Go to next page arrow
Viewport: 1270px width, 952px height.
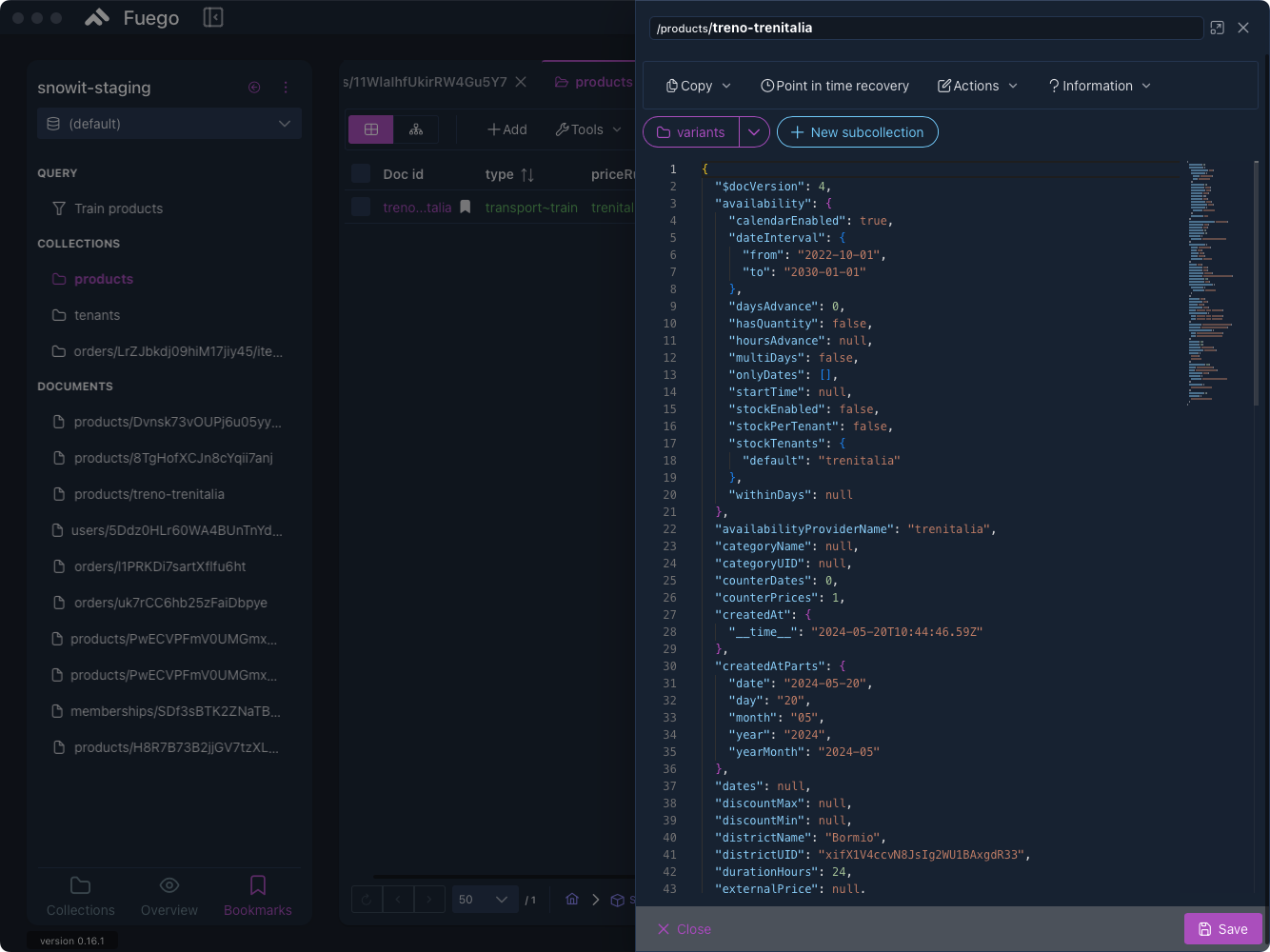click(x=429, y=900)
